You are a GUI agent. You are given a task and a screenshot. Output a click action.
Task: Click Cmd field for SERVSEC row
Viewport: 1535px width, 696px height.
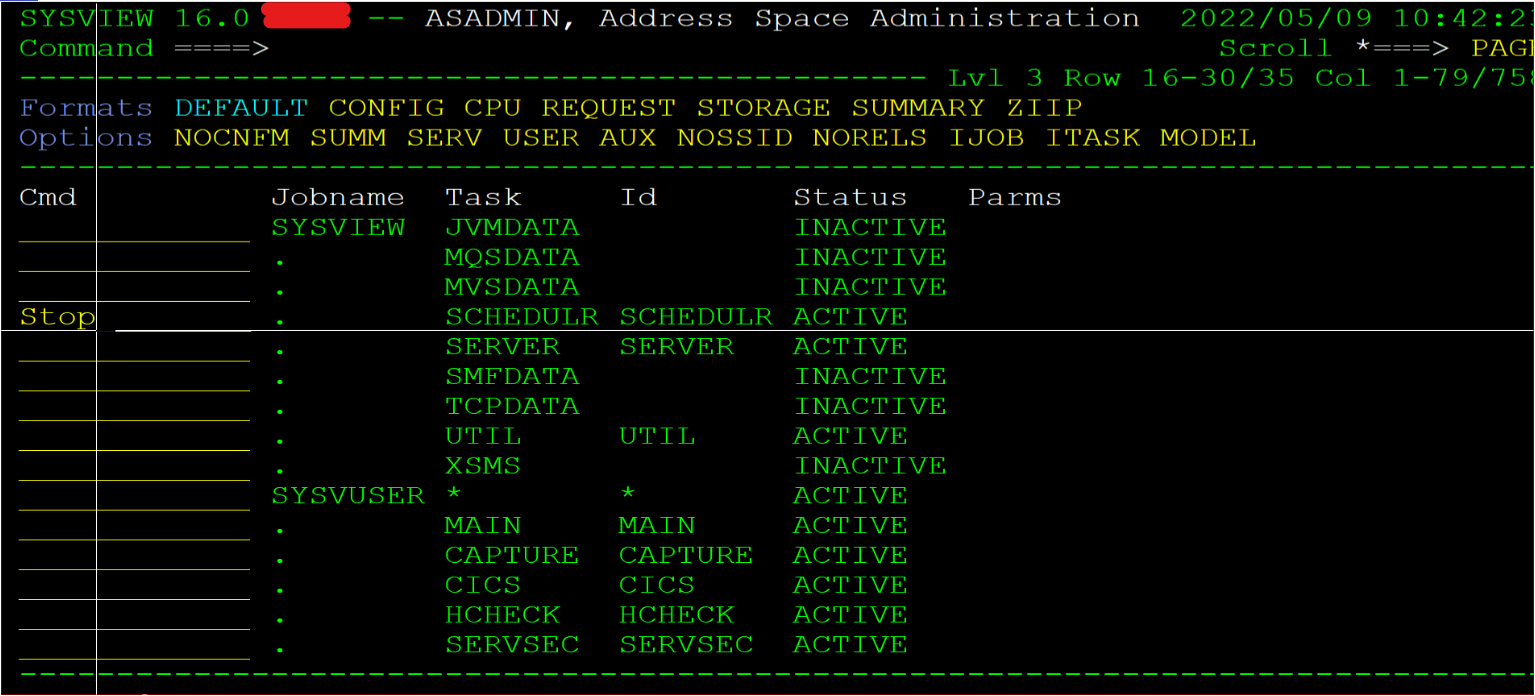point(134,645)
